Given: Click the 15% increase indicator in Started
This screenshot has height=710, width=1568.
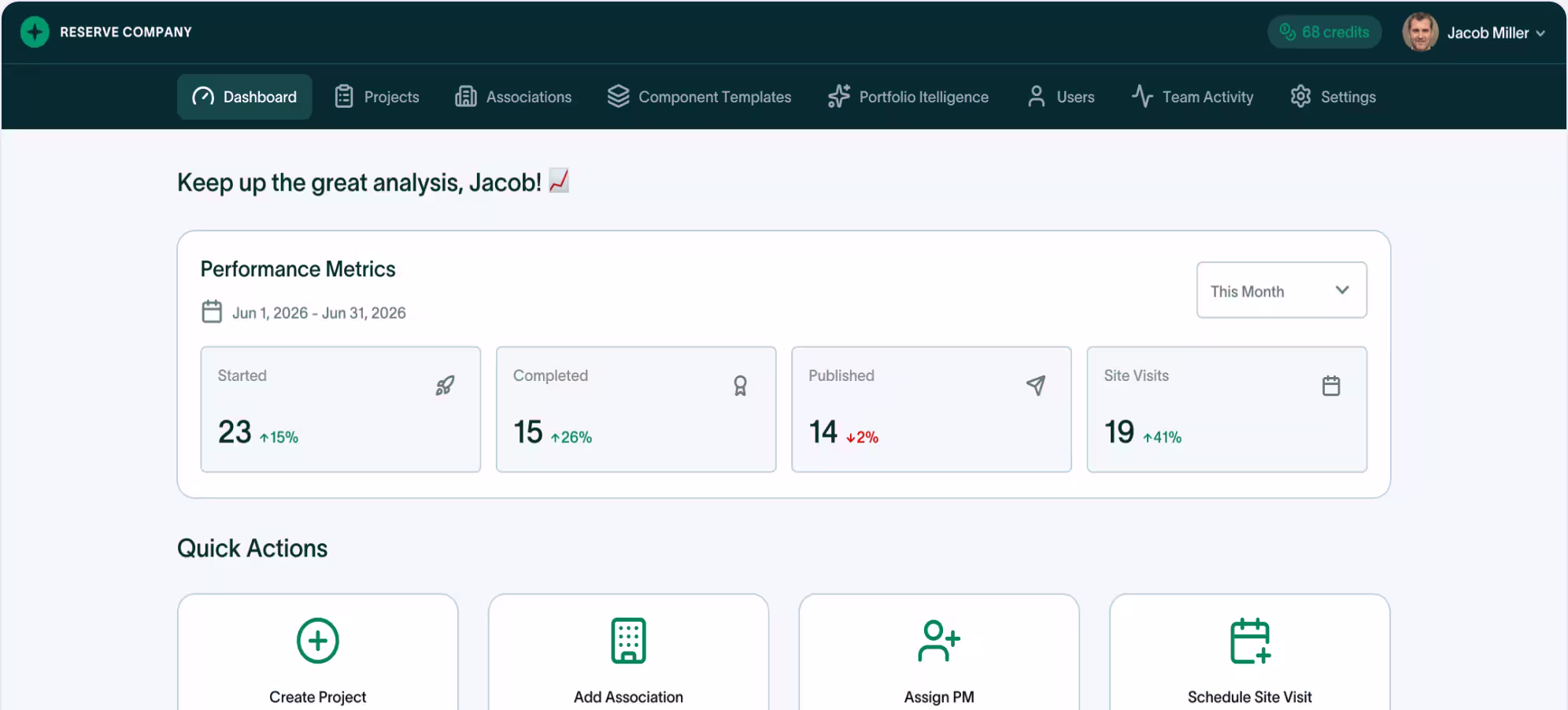Looking at the screenshot, I should point(279,437).
